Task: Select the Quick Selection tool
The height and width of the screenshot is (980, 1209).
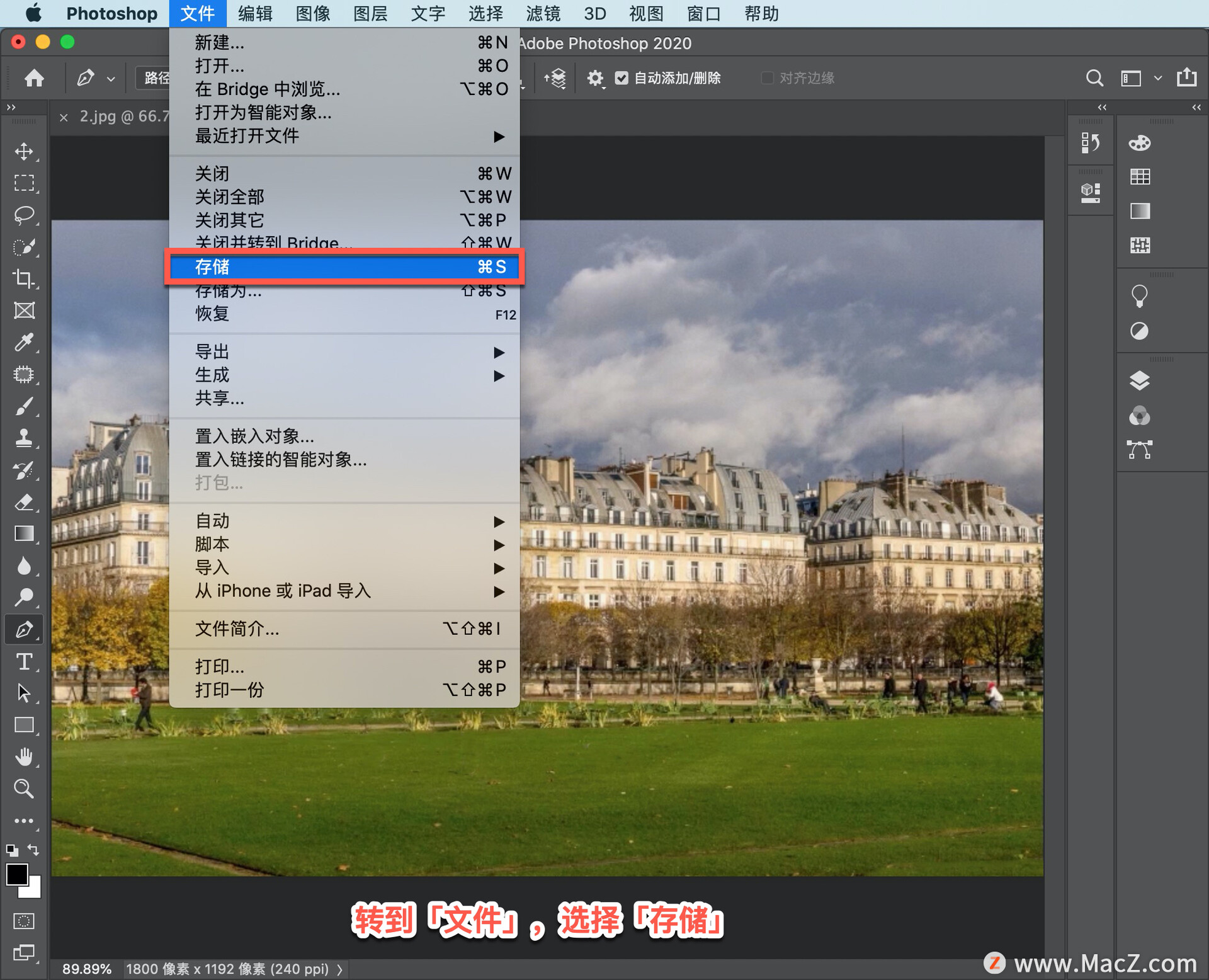Action: click(24, 247)
